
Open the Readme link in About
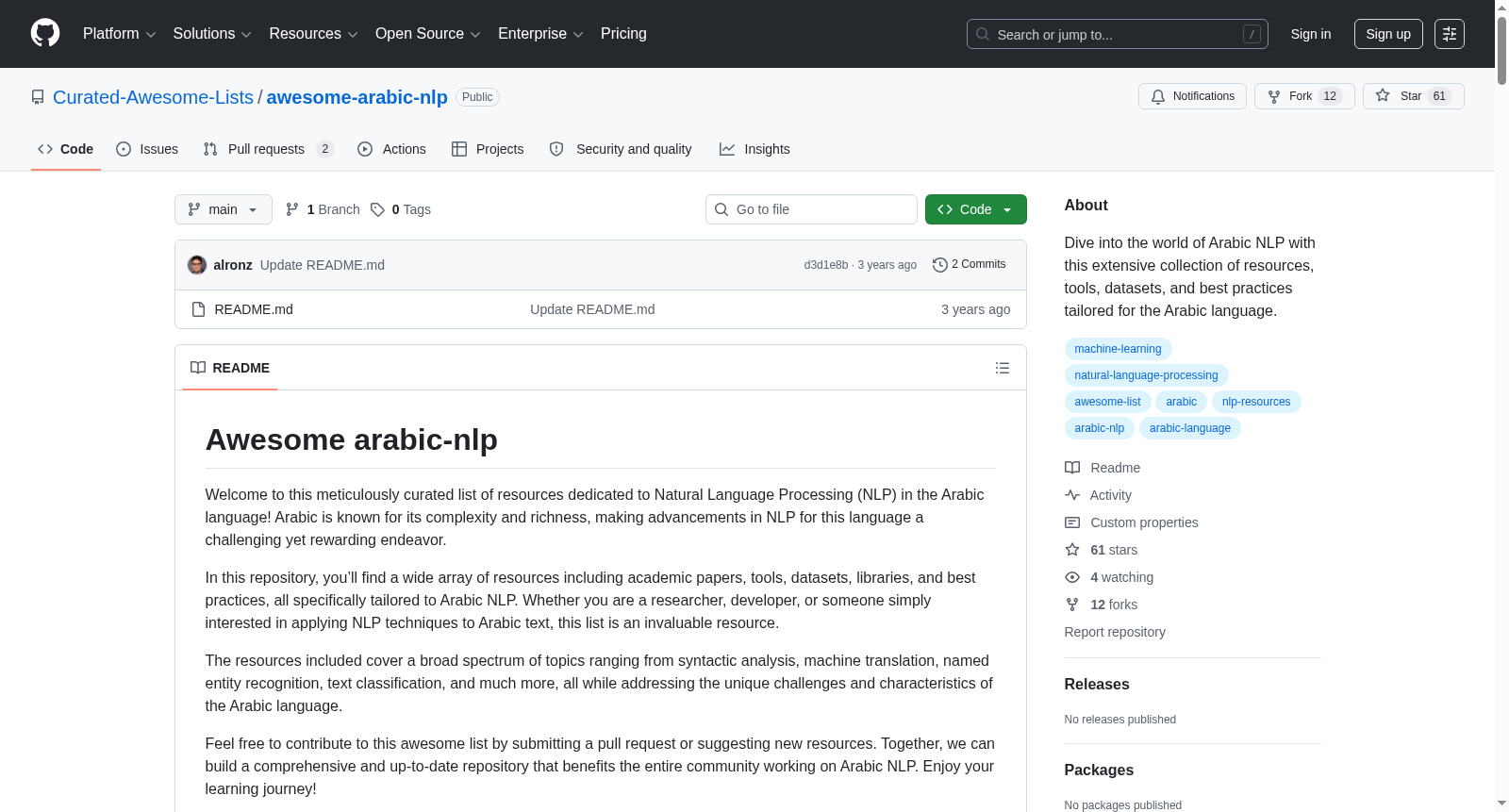[x=1103, y=468]
